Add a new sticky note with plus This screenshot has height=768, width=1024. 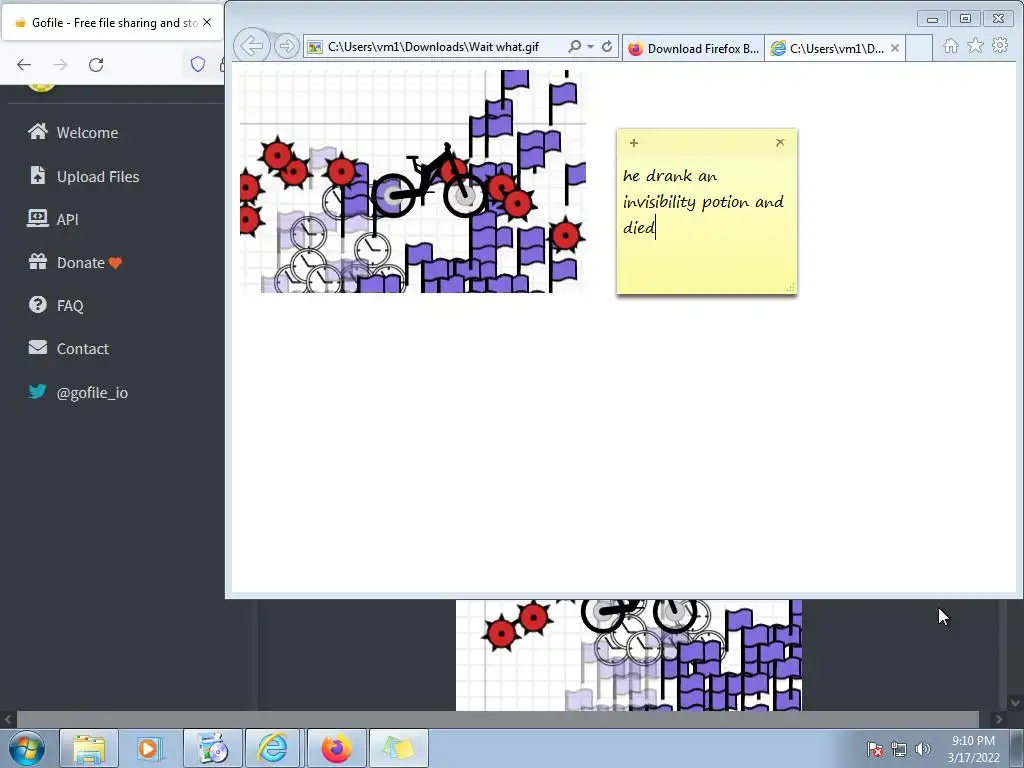633,142
